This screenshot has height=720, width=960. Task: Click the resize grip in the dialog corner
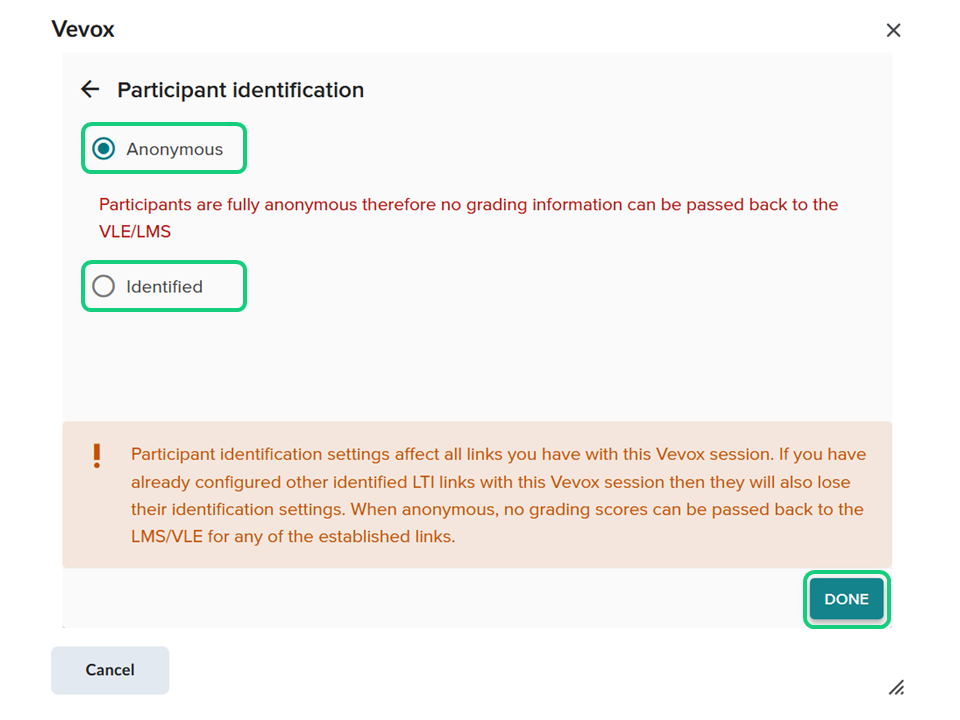point(897,687)
